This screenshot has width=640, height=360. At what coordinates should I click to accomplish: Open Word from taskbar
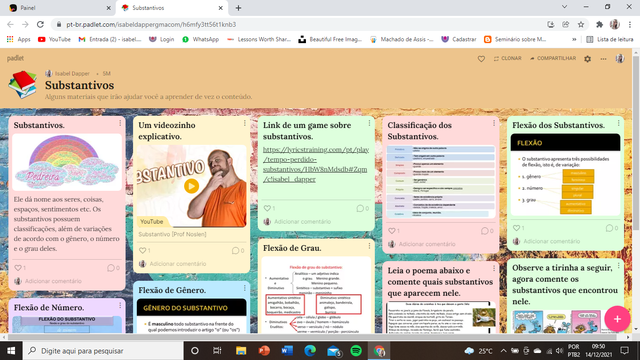coord(287,351)
